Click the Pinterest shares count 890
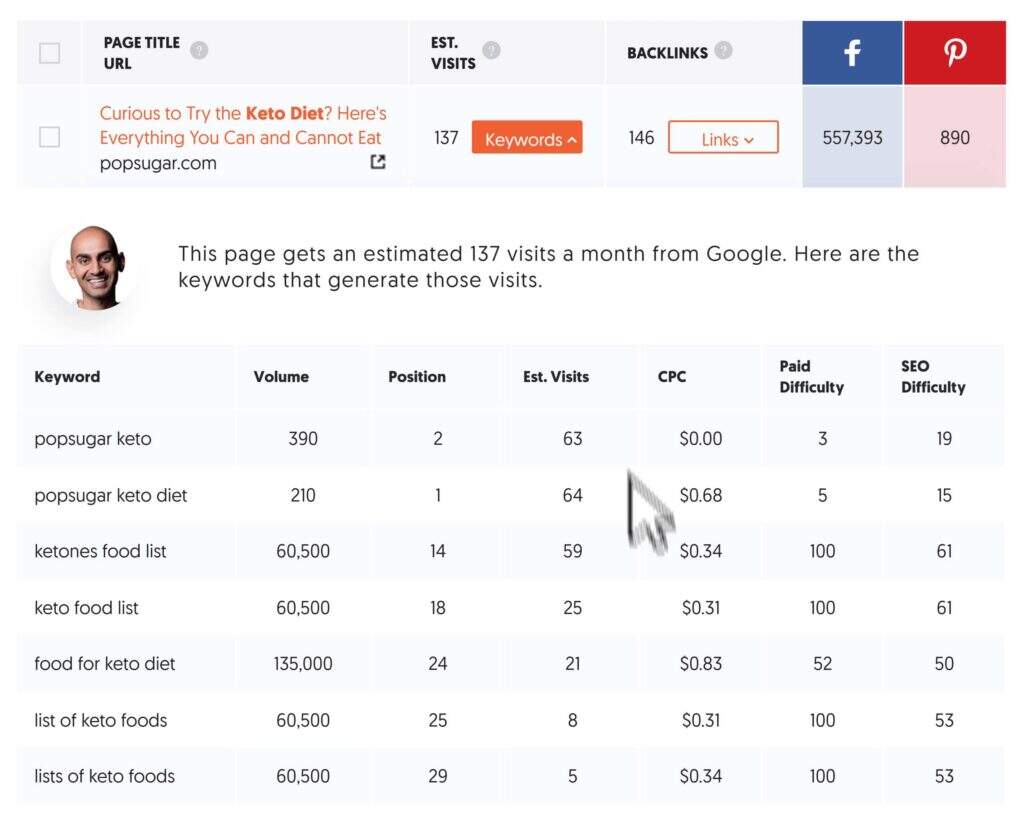Screen dimensions: 1024x819 pyautogui.click(x=954, y=137)
